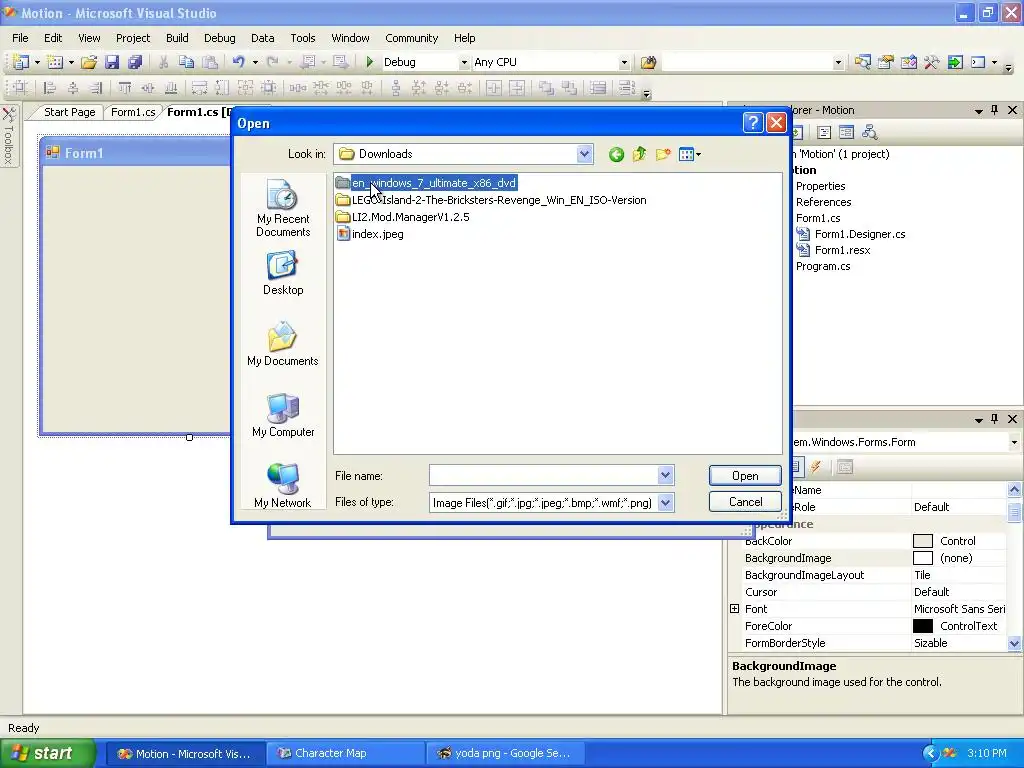The image size is (1024, 768).
Task: Open the Any CPU platform dropdown
Action: point(624,63)
